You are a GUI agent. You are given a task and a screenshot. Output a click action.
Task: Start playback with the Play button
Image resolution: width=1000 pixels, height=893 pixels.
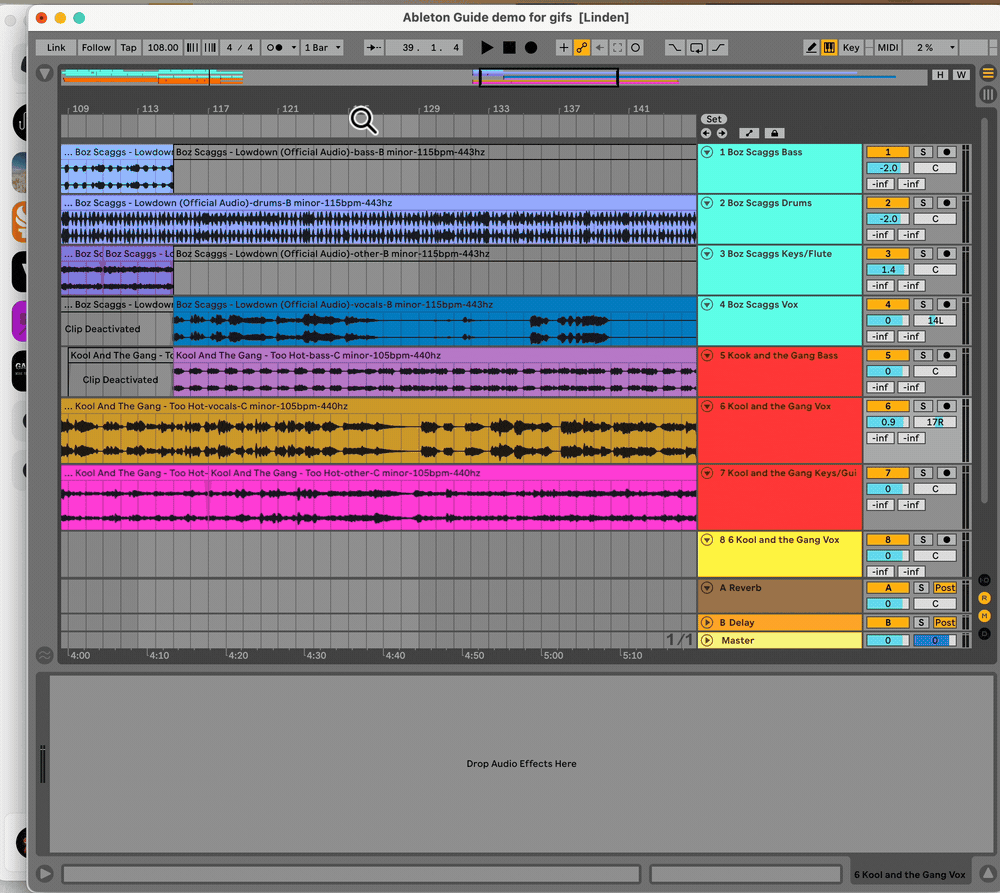point(487,47)
